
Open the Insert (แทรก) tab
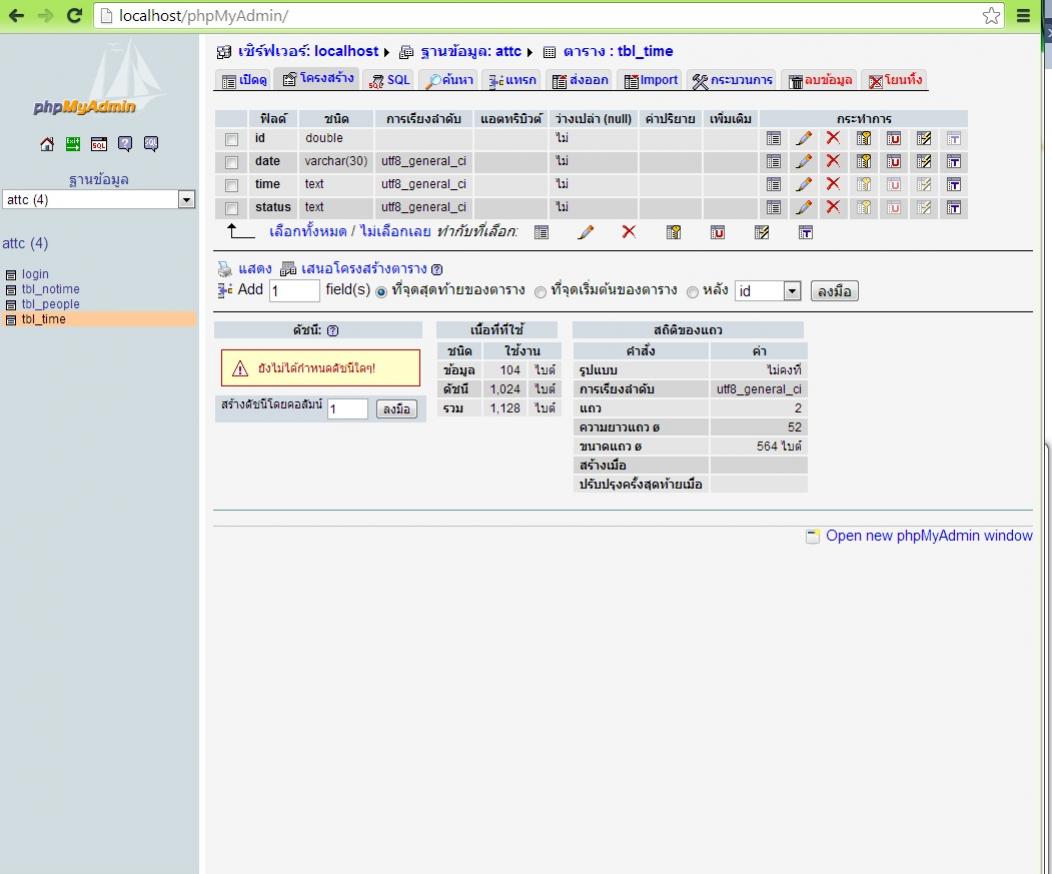pos(513,80)
